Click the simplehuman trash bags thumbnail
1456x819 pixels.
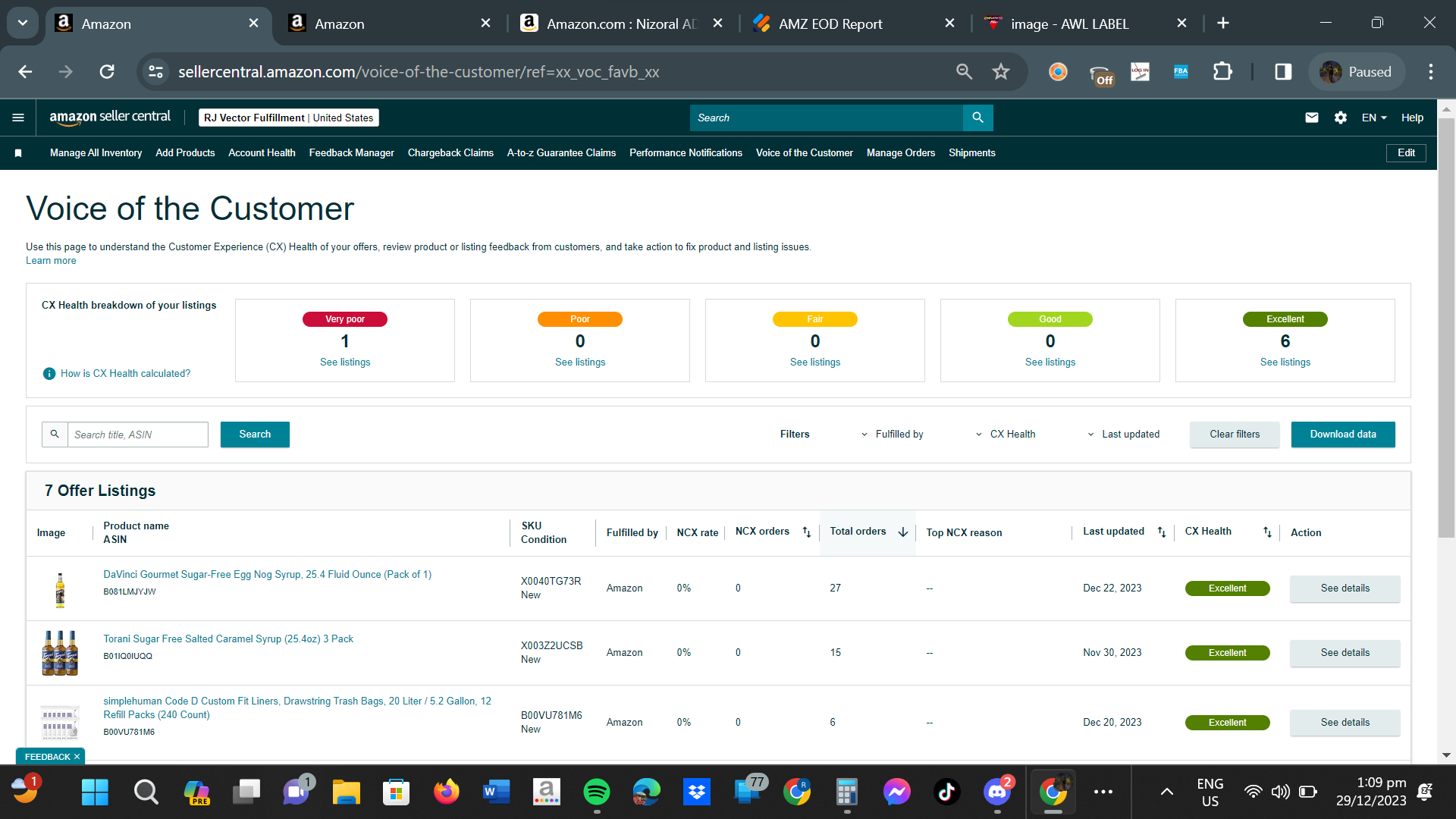point(60,723)
